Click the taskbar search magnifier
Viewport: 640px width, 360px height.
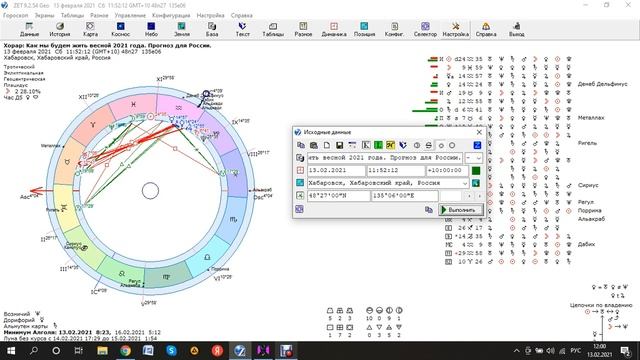[33, 351]
